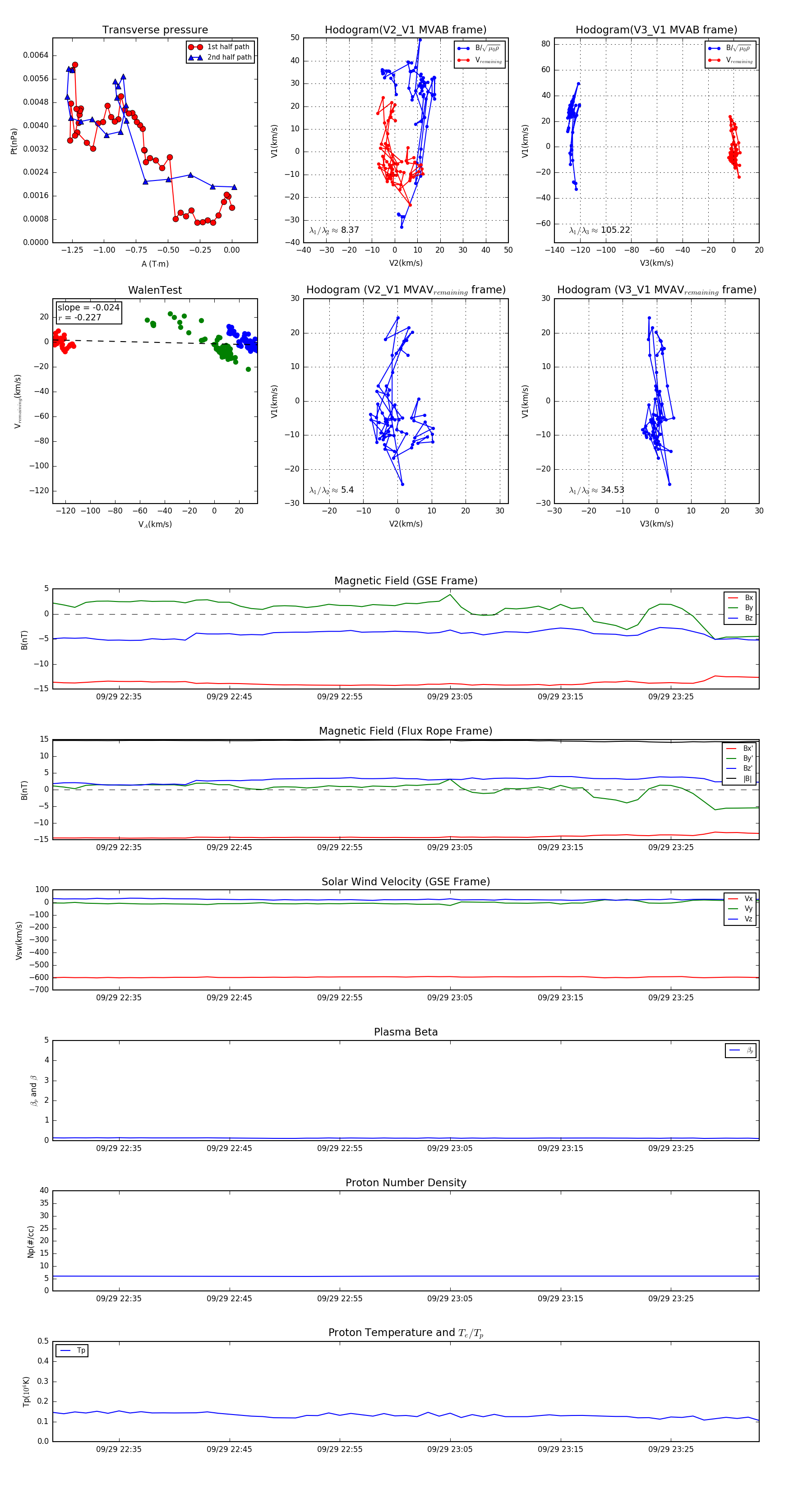Screen dimensions: 812x1489
Task: Select the 'Bx' legend entry in GSE panel
Action: (x=740, y=598)
